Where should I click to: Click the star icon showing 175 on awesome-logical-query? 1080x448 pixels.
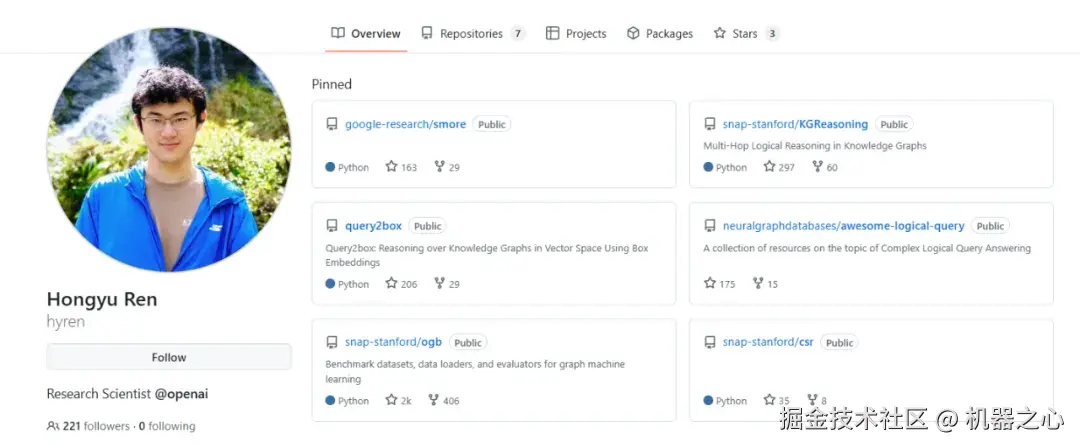click(x=709, y=283)
